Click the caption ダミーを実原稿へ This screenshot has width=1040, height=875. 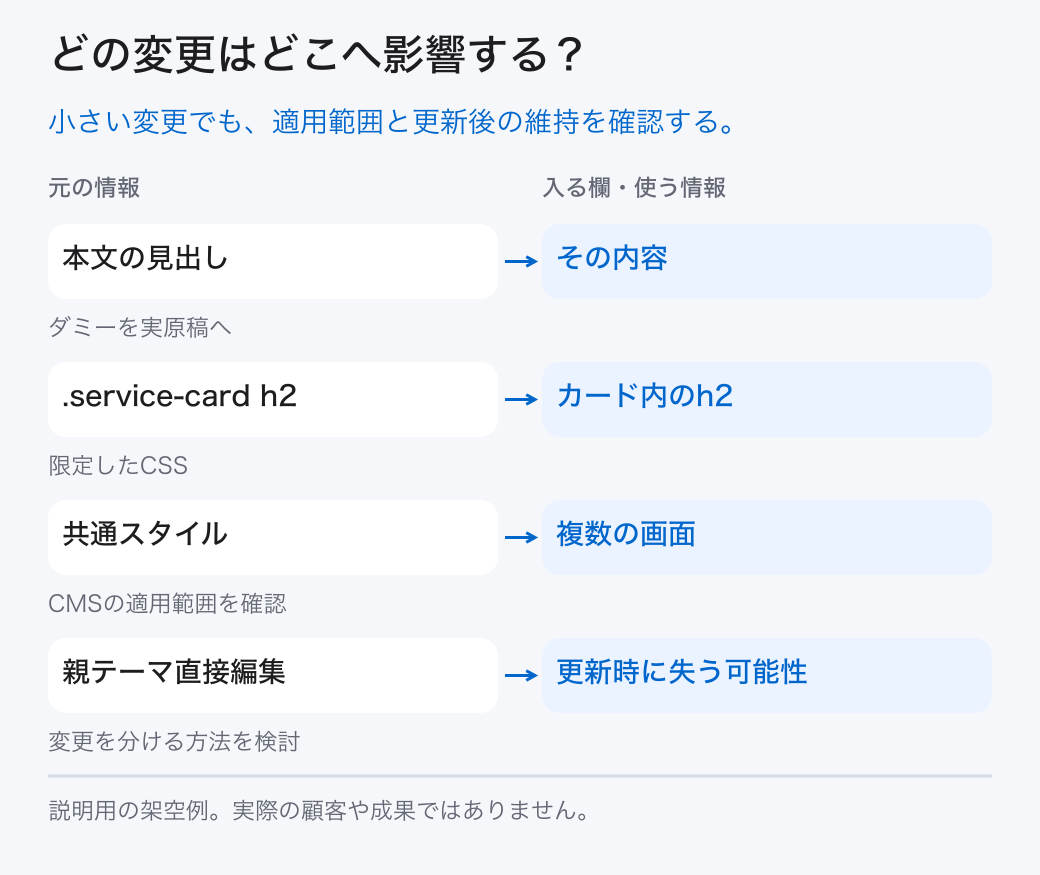click(140, 327)
